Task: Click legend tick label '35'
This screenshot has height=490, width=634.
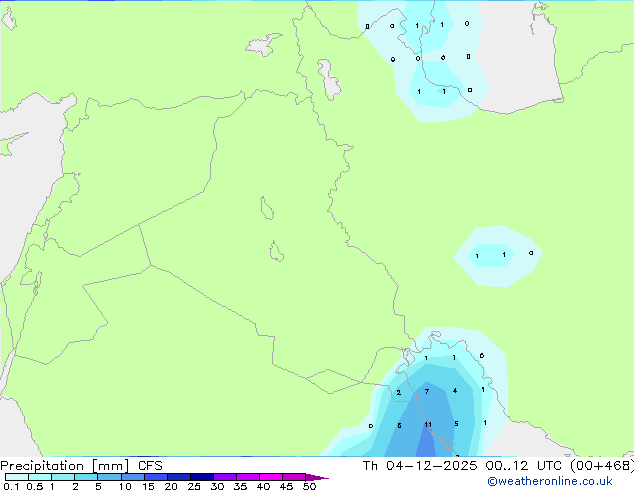Action: click(x=240, y=486)
